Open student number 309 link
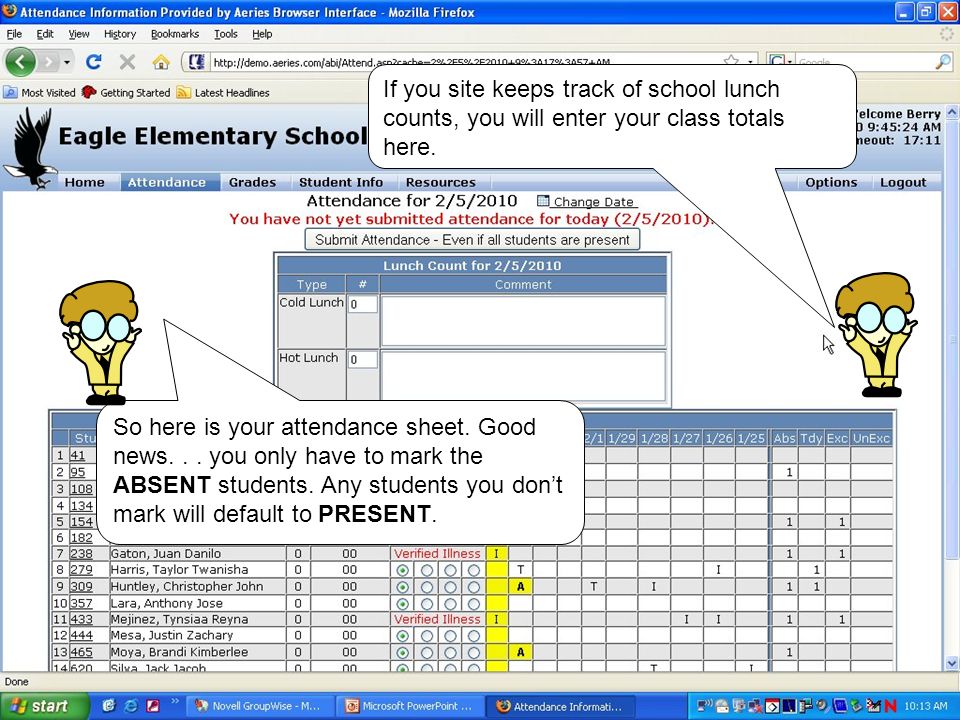This screenshot has width=960, height=720. coord(81,587)
